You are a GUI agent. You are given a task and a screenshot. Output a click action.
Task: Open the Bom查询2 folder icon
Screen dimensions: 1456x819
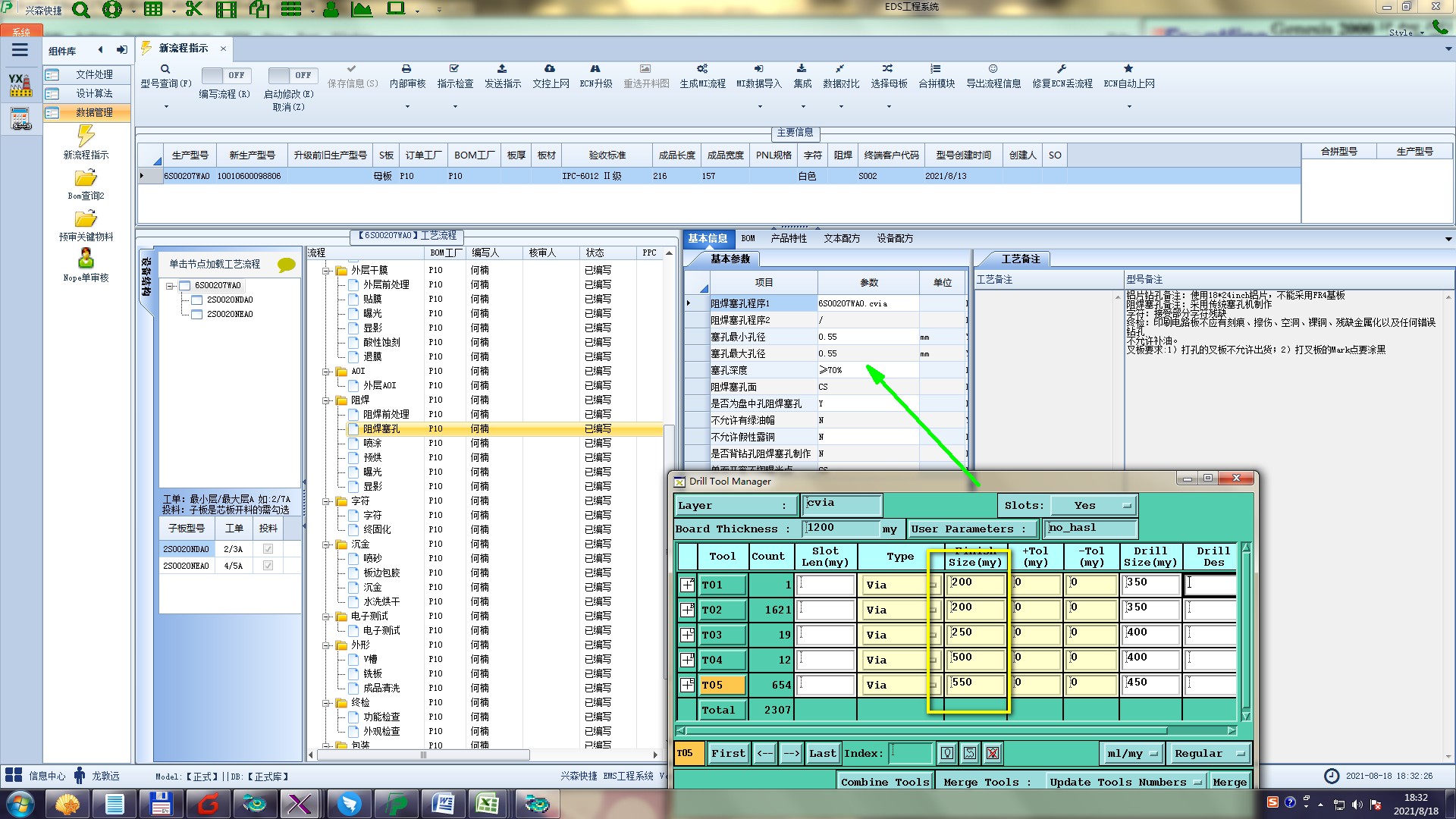(86, 178)
